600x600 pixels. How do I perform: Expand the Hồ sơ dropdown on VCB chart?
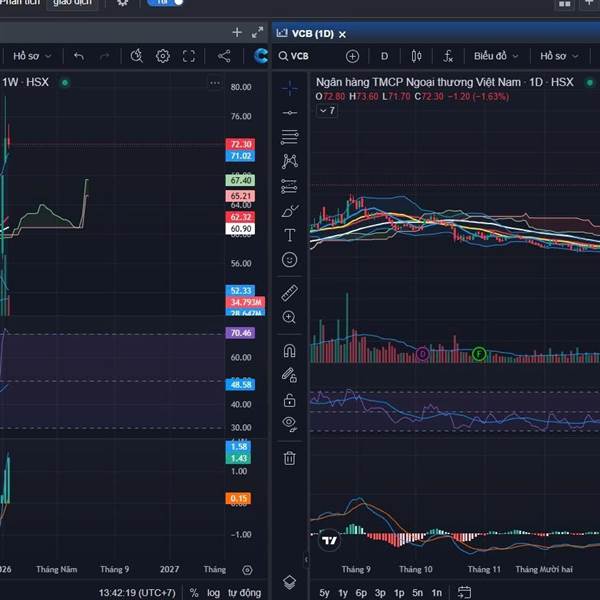(559, 56)
